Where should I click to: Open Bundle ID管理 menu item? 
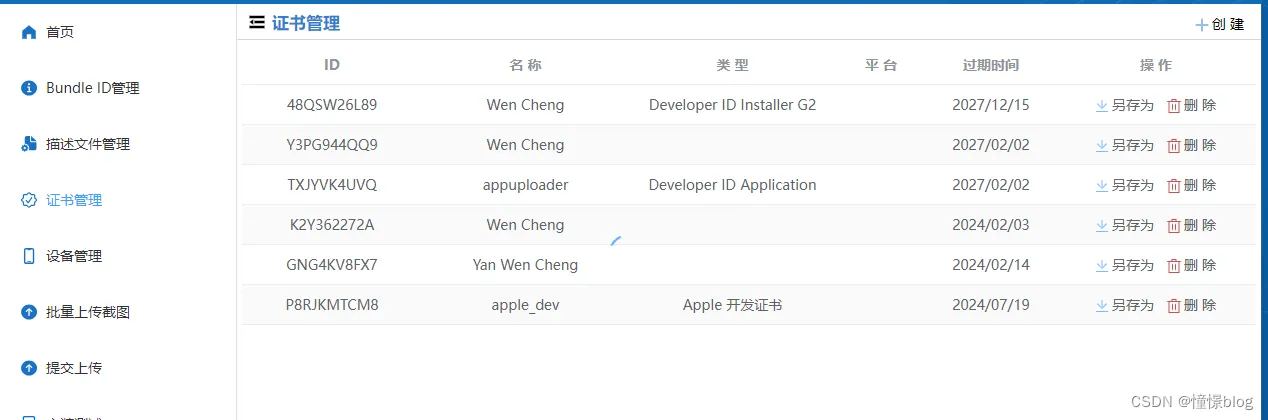(x=93, y=88)
